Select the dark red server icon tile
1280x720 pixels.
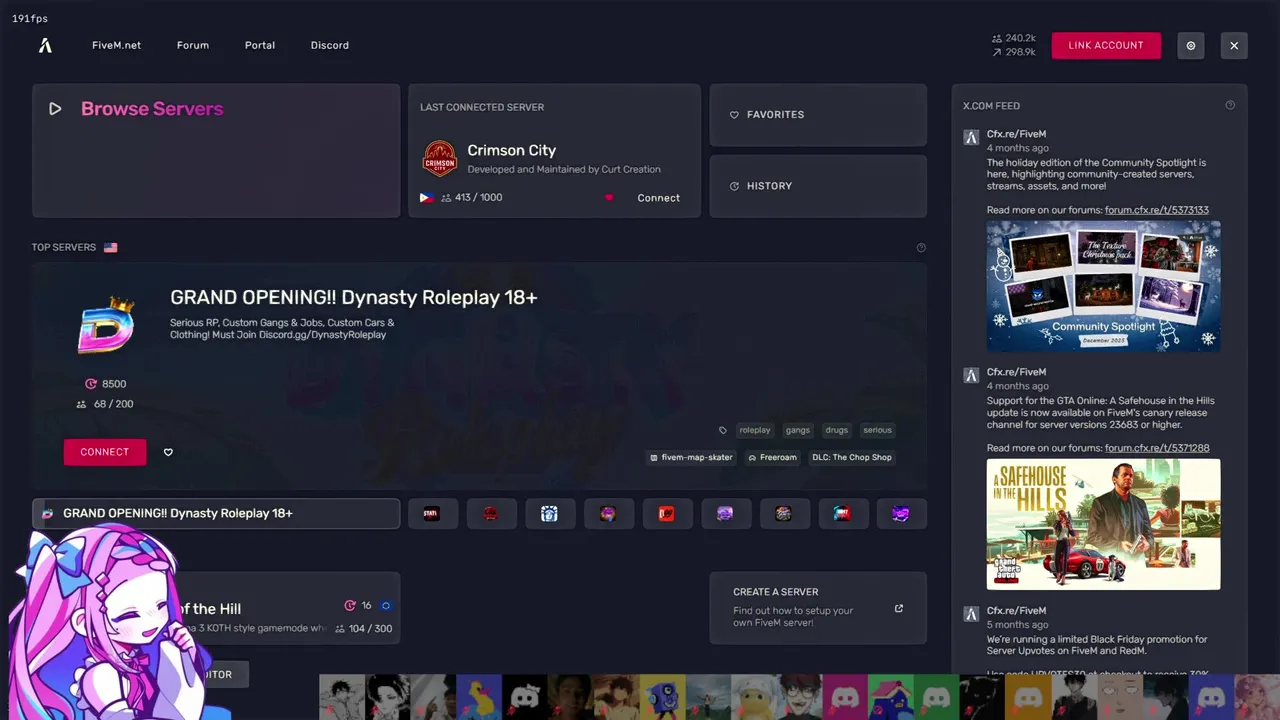(x=491, y=514)
